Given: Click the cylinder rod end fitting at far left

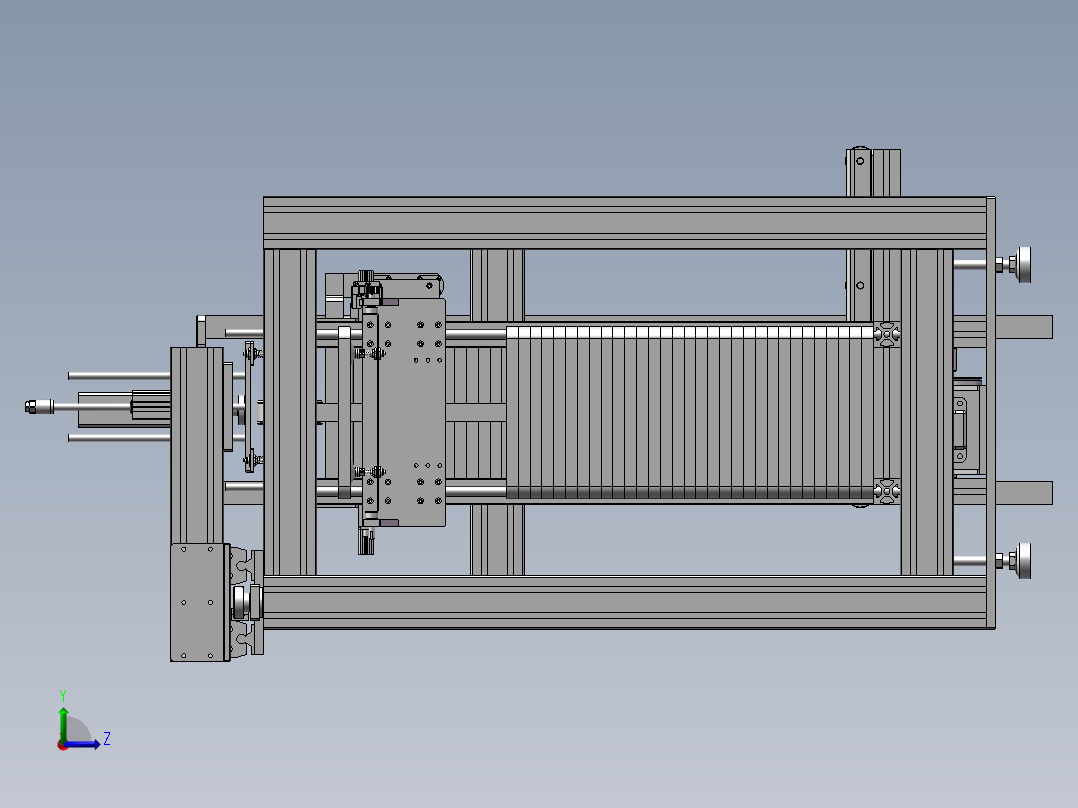Looking at the screenshot, I should [39, 406].
